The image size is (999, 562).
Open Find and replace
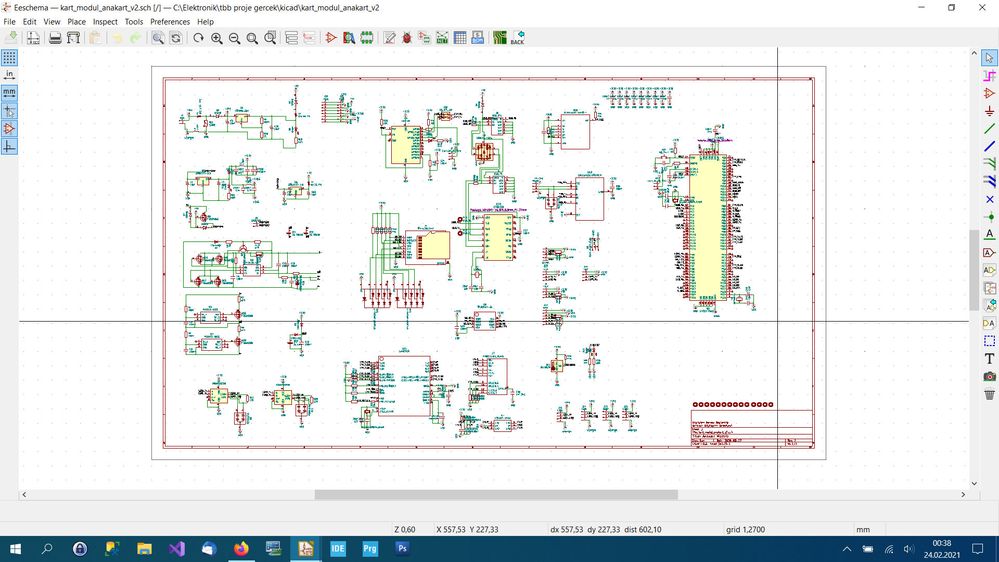176,38
